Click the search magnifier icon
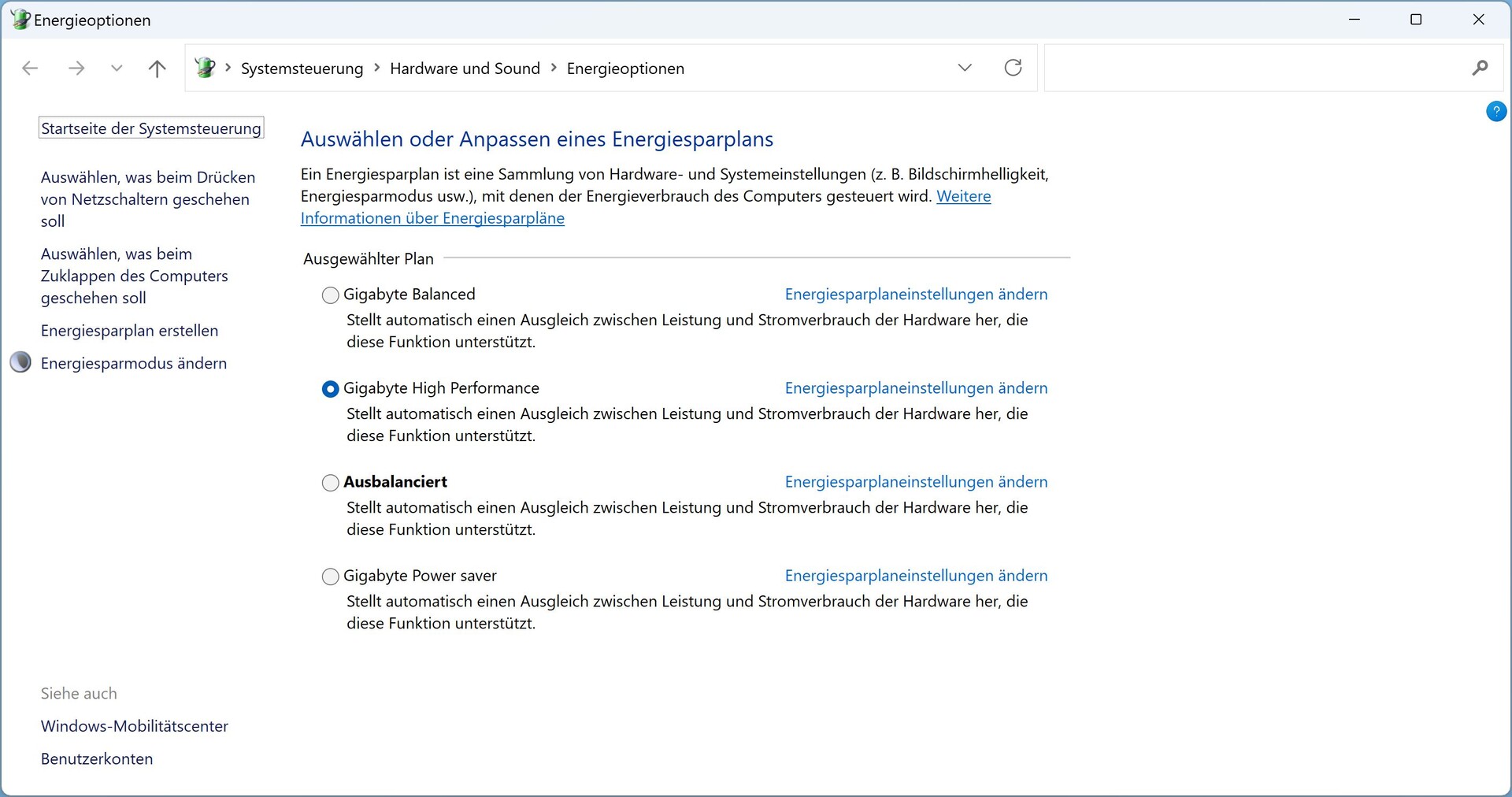This screenshot has height=797, width=1512. (1480, 68)
